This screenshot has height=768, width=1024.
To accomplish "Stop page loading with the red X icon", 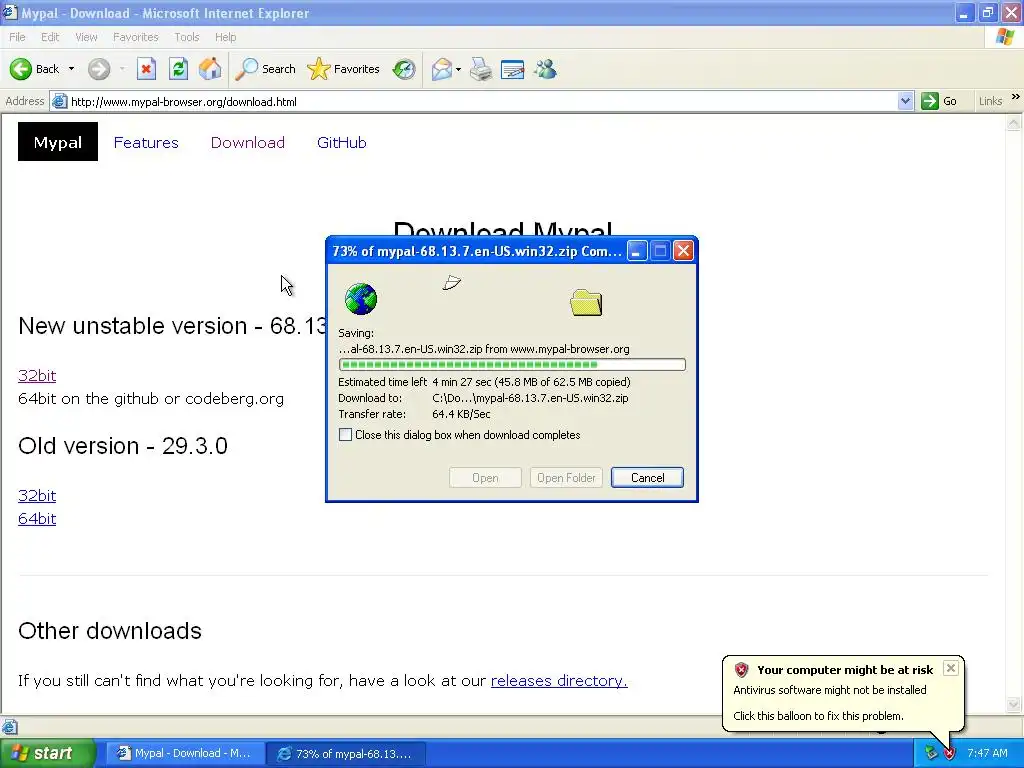I will 146,69.
